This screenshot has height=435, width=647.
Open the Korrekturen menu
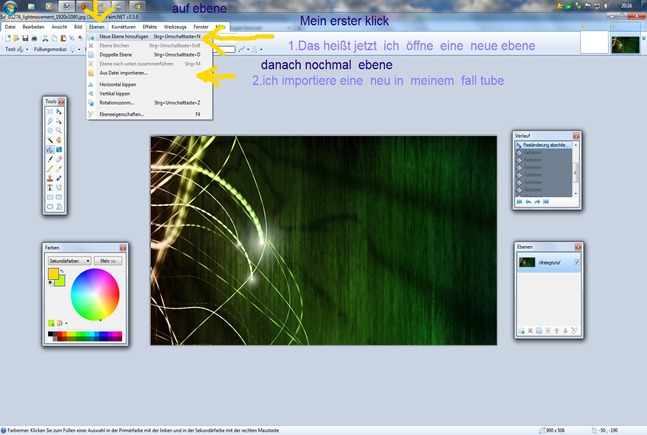[x=123, y=27]
